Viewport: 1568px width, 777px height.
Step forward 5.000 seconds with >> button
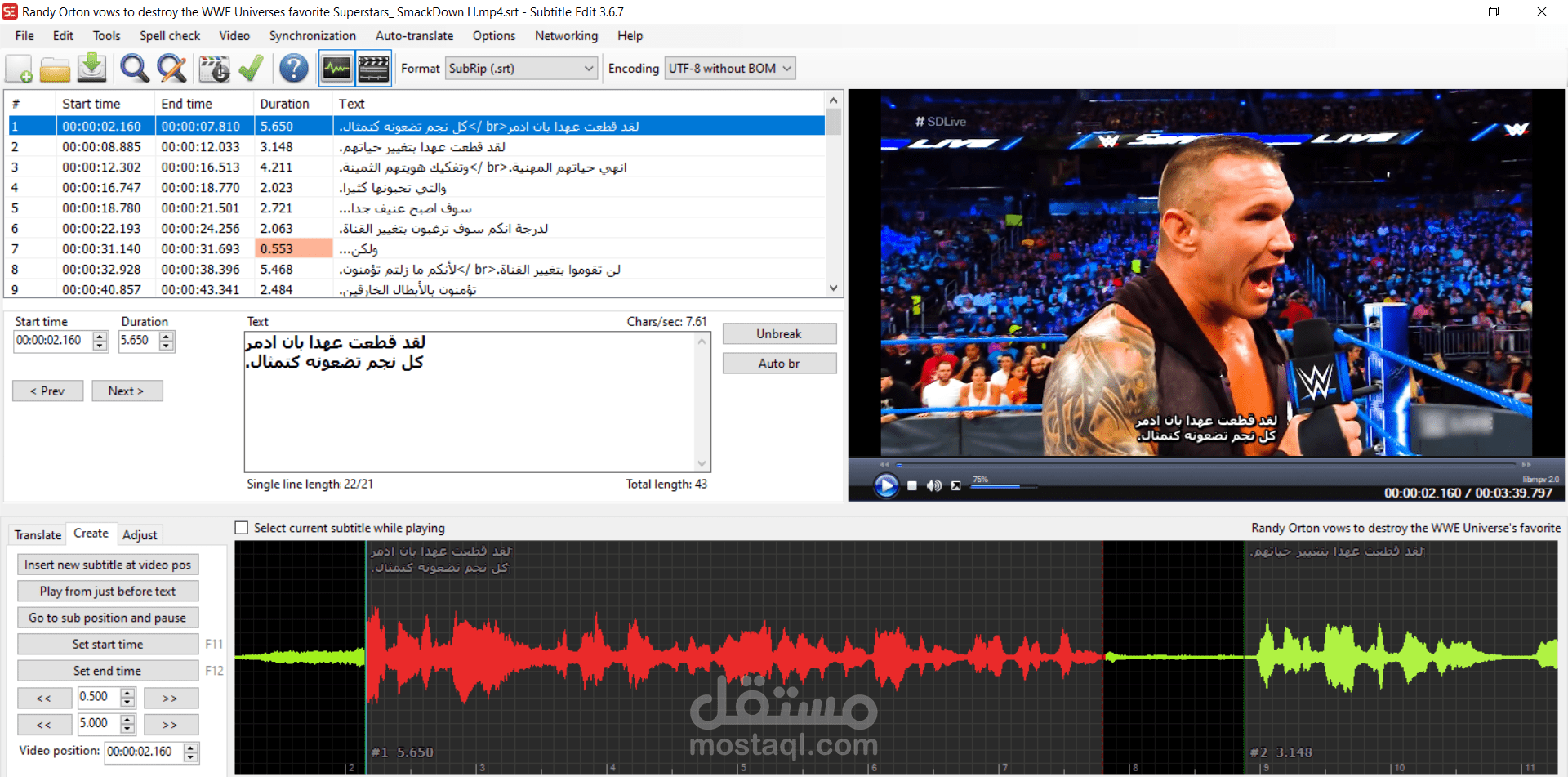[171, 725]
